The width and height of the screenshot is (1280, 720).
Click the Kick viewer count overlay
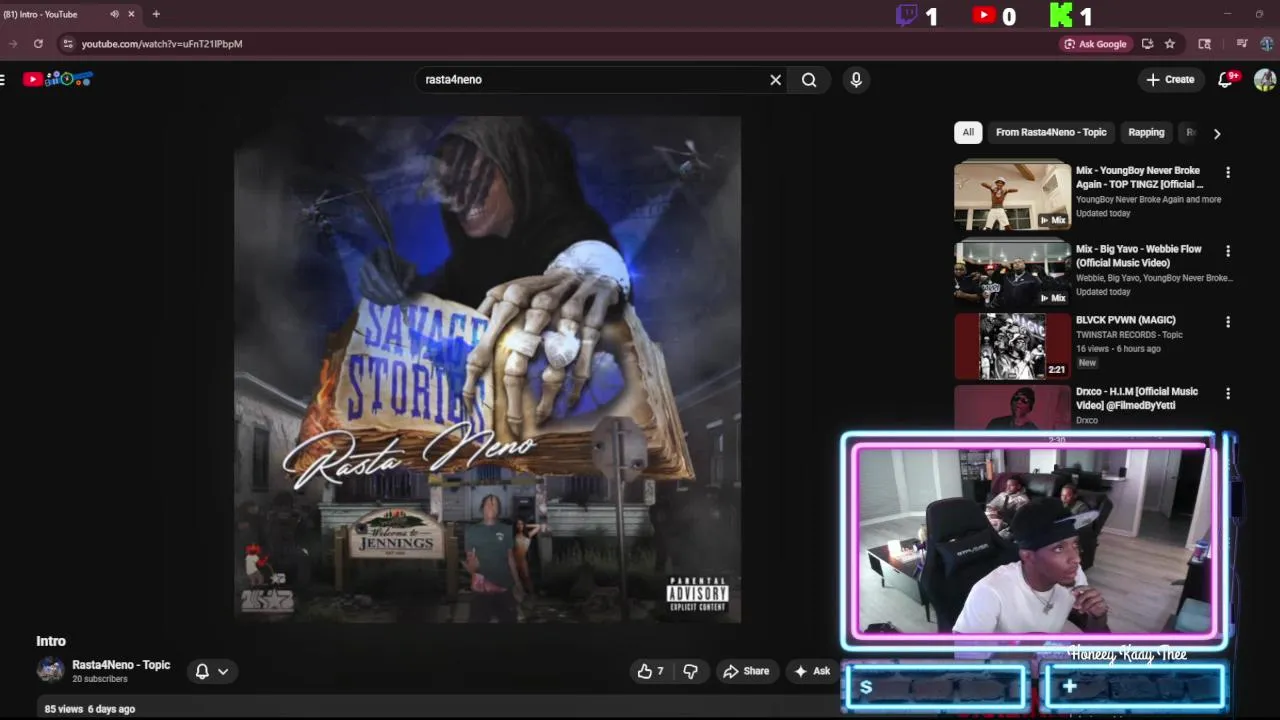coord(1070,16)
